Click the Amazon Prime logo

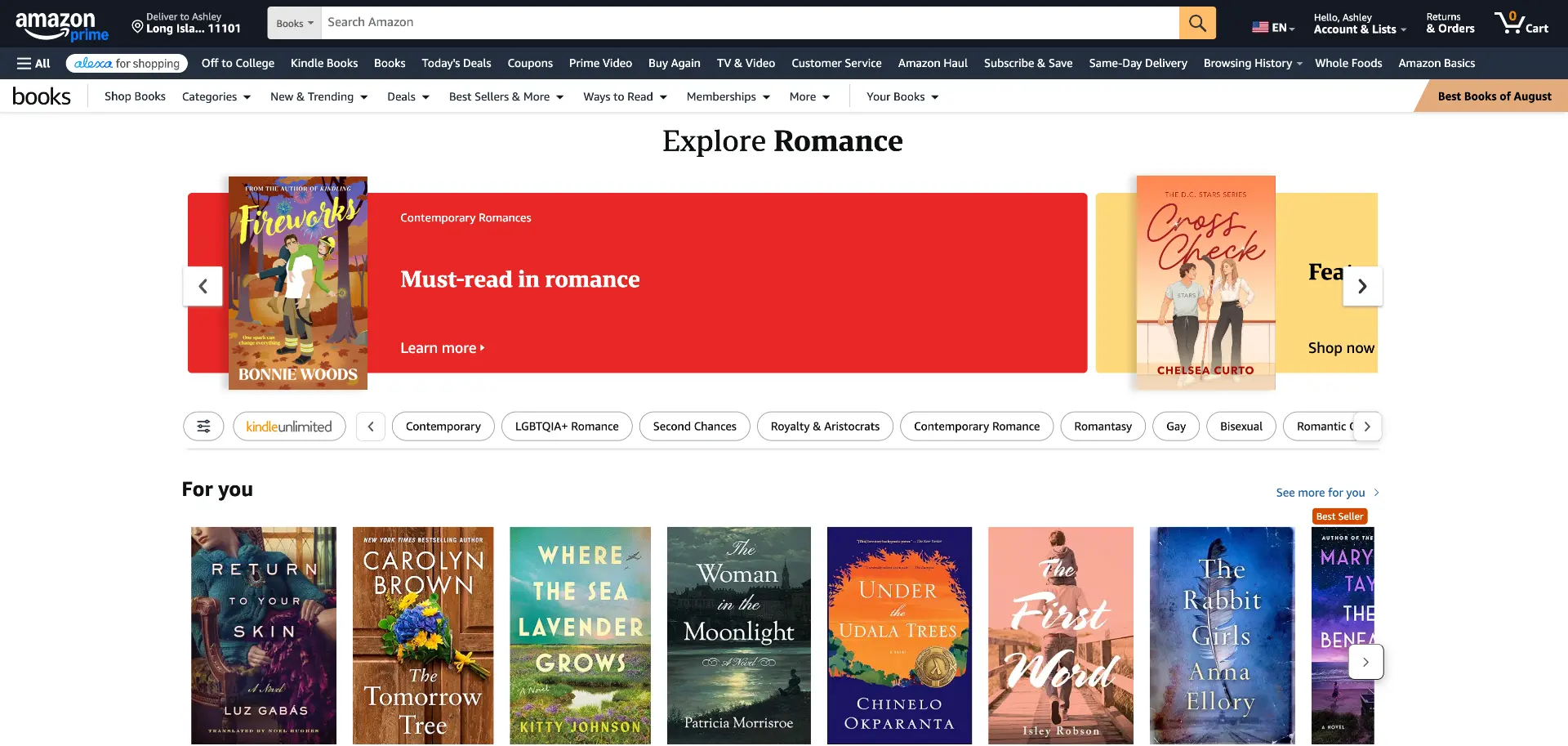(x=61, y=25)
